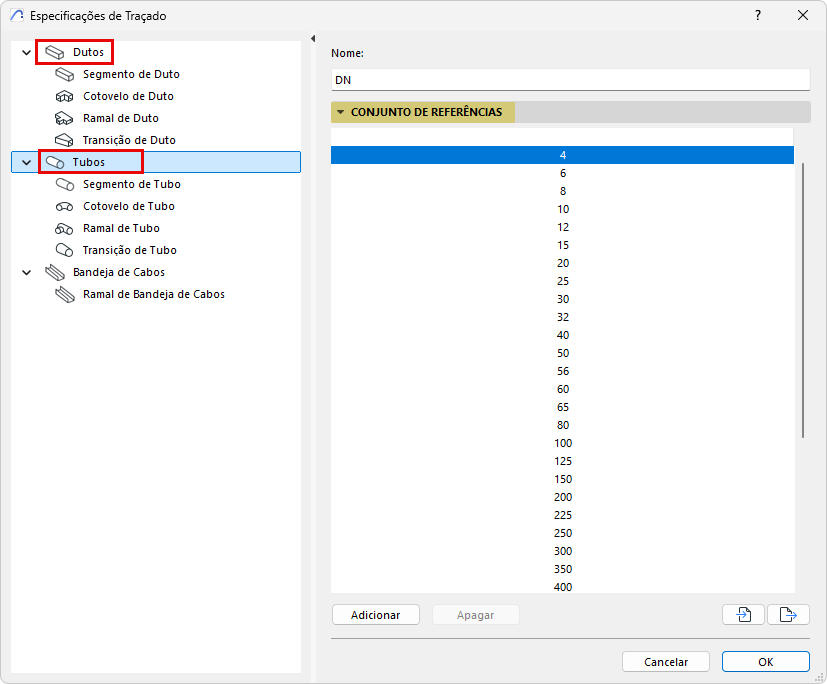Click the import reference set icon button
This screenshot has height=684, width=827.
coord(743,614)
